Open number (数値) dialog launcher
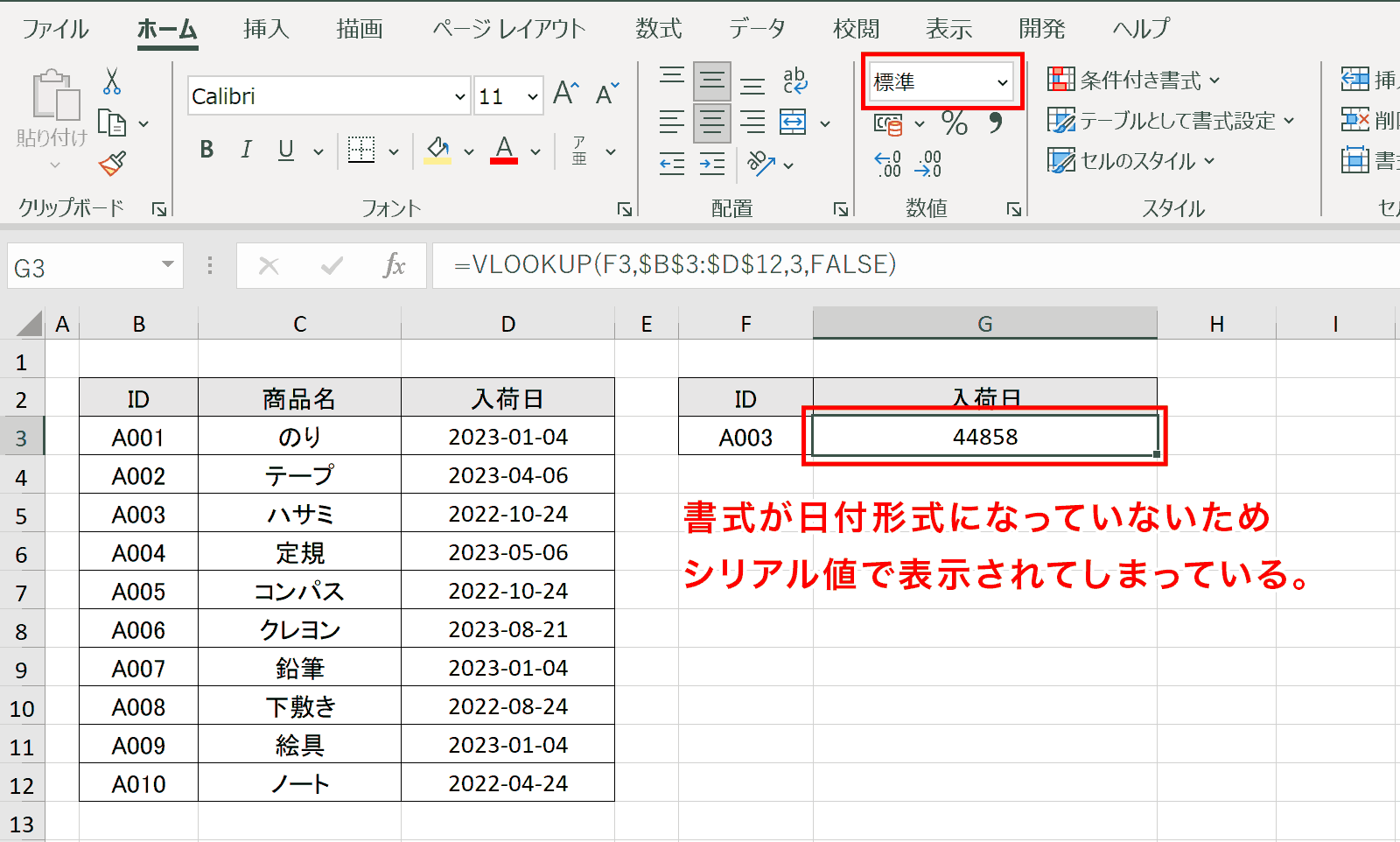Viewport: 1400px width, 842px height. tap(1014, 208)
